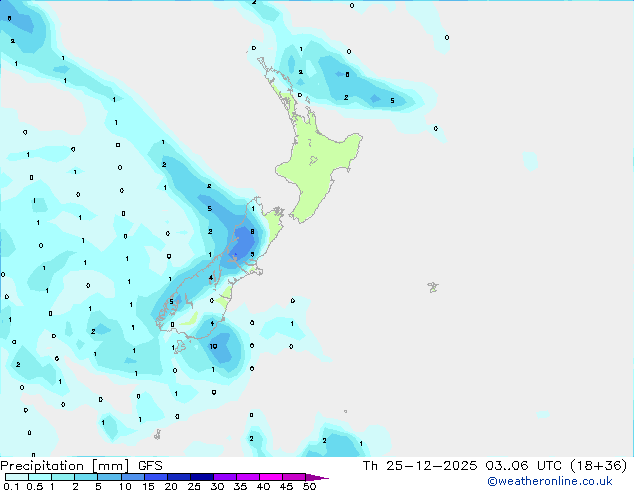Click the 0.1–0.5 mm palest legend swatch
This screenshot has height=490, width=634.
[17, 477]
